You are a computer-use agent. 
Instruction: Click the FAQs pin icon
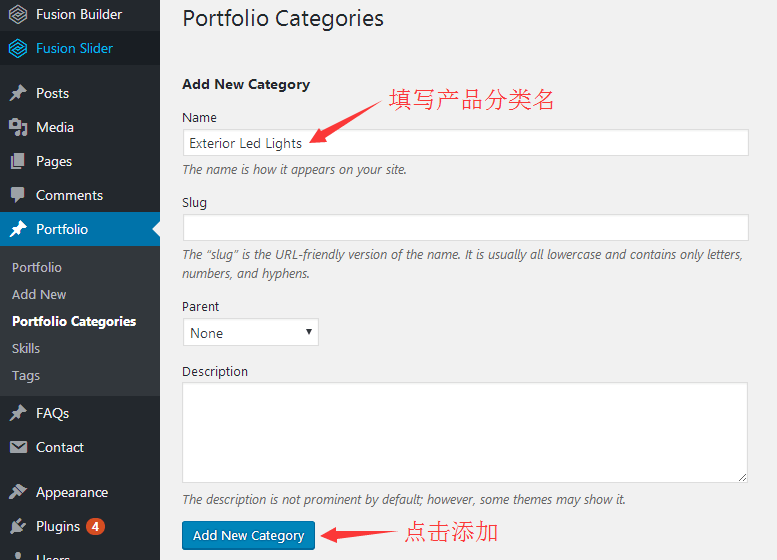(18, 413)
